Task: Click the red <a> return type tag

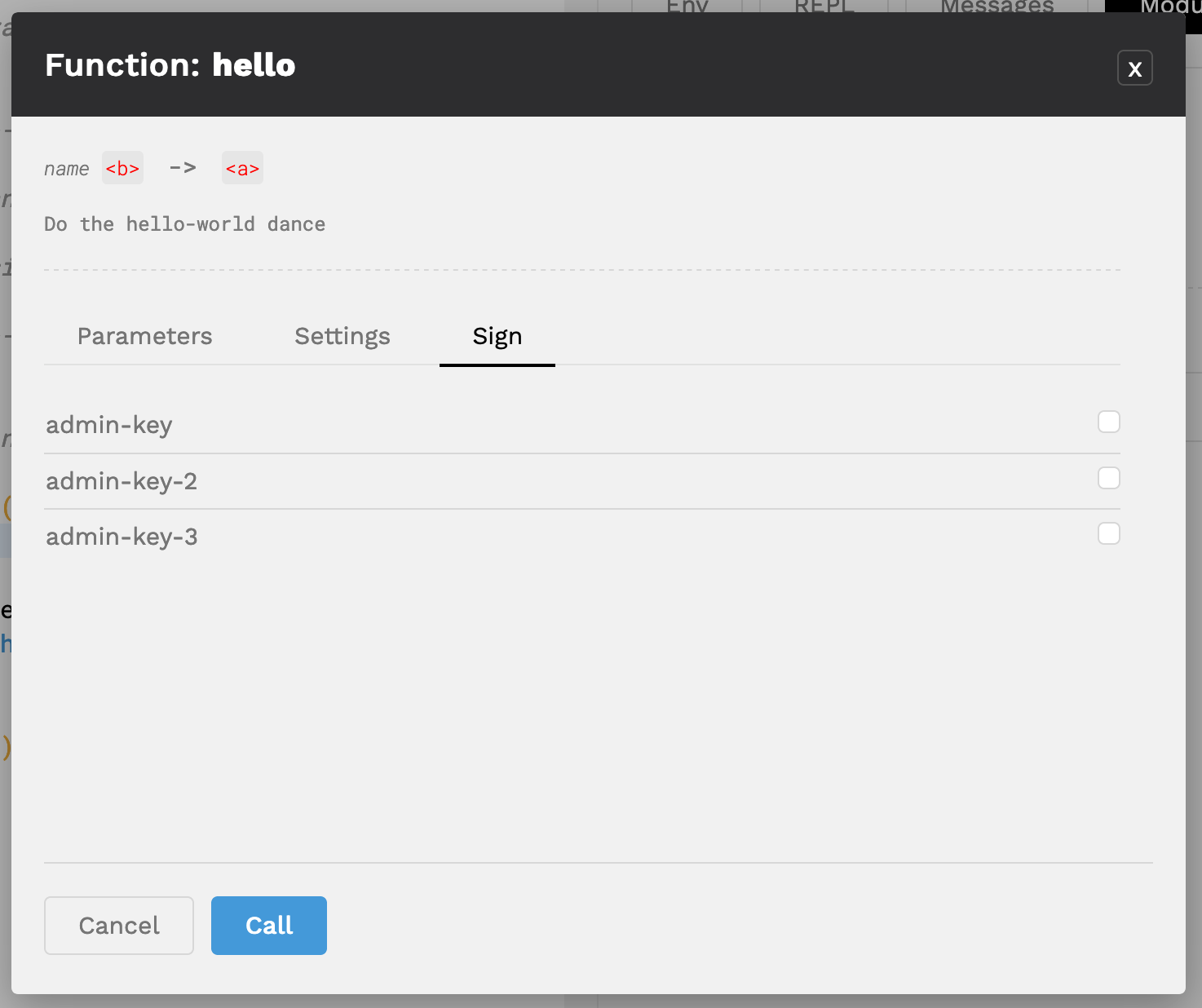Action: coord(242,168)
